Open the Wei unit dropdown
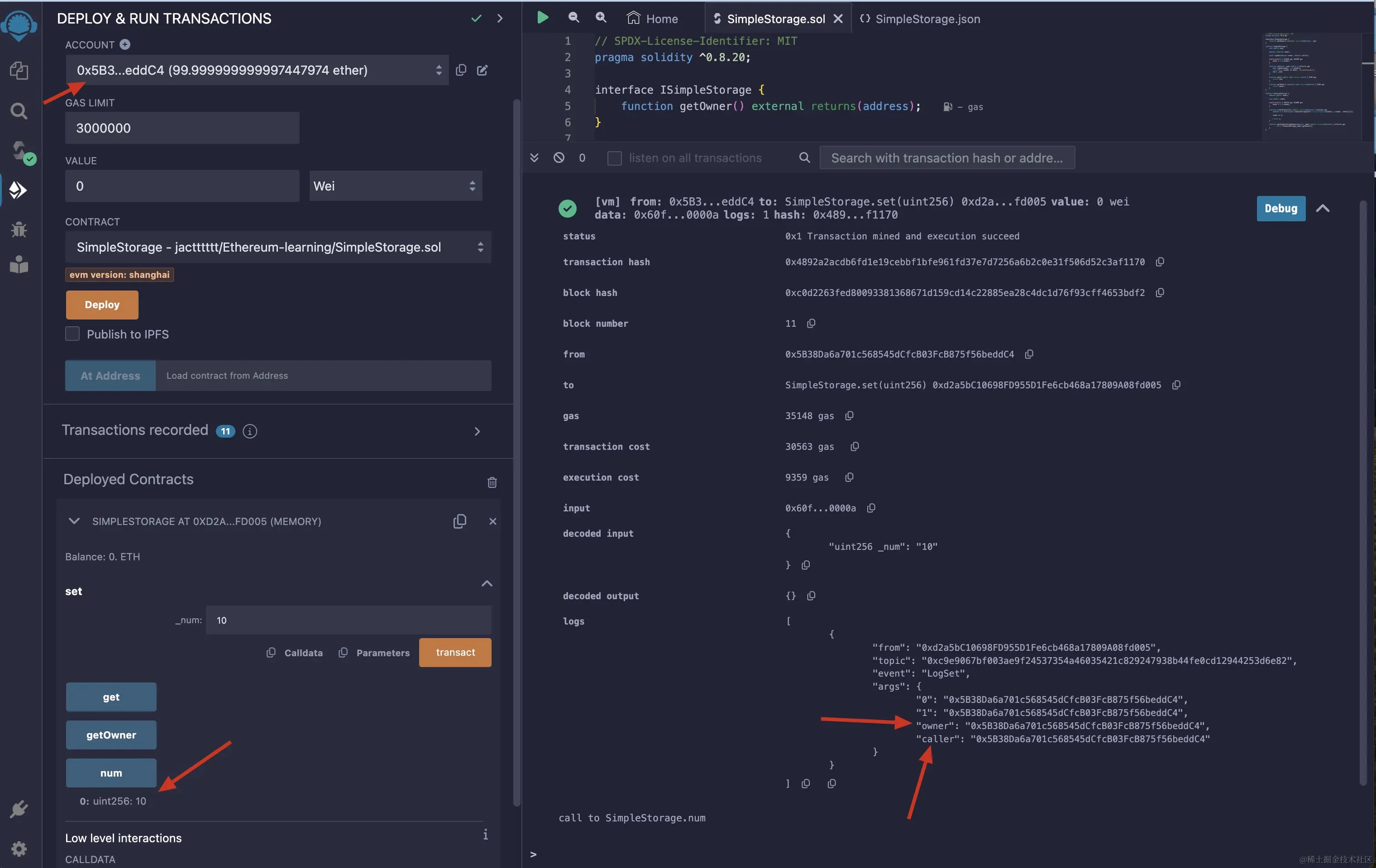Viewport: 1376px width, 868px height. (x=395, y=186)
